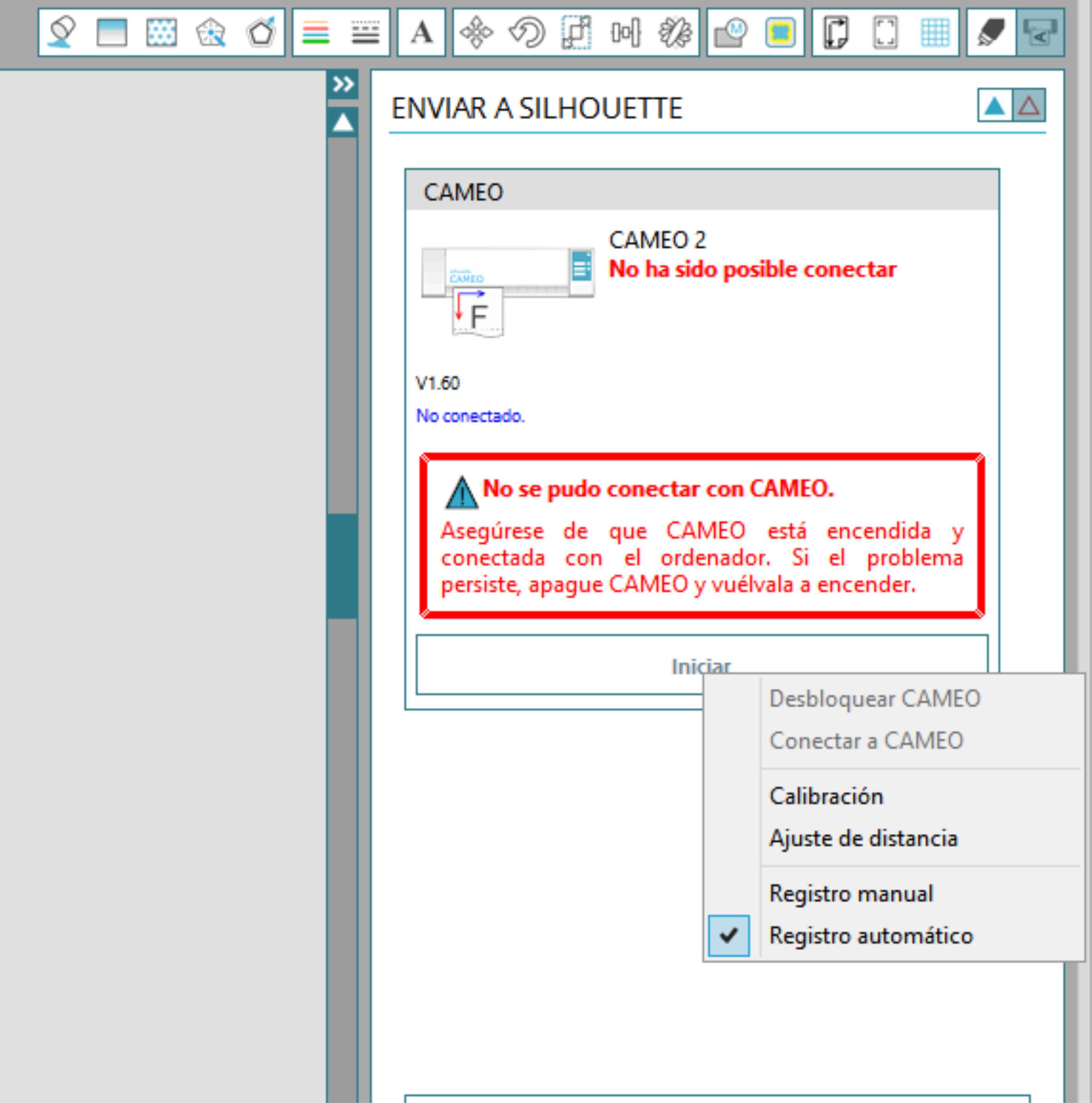Open the colored Line Color panel

pyautogui.click(x=316, y=32)
